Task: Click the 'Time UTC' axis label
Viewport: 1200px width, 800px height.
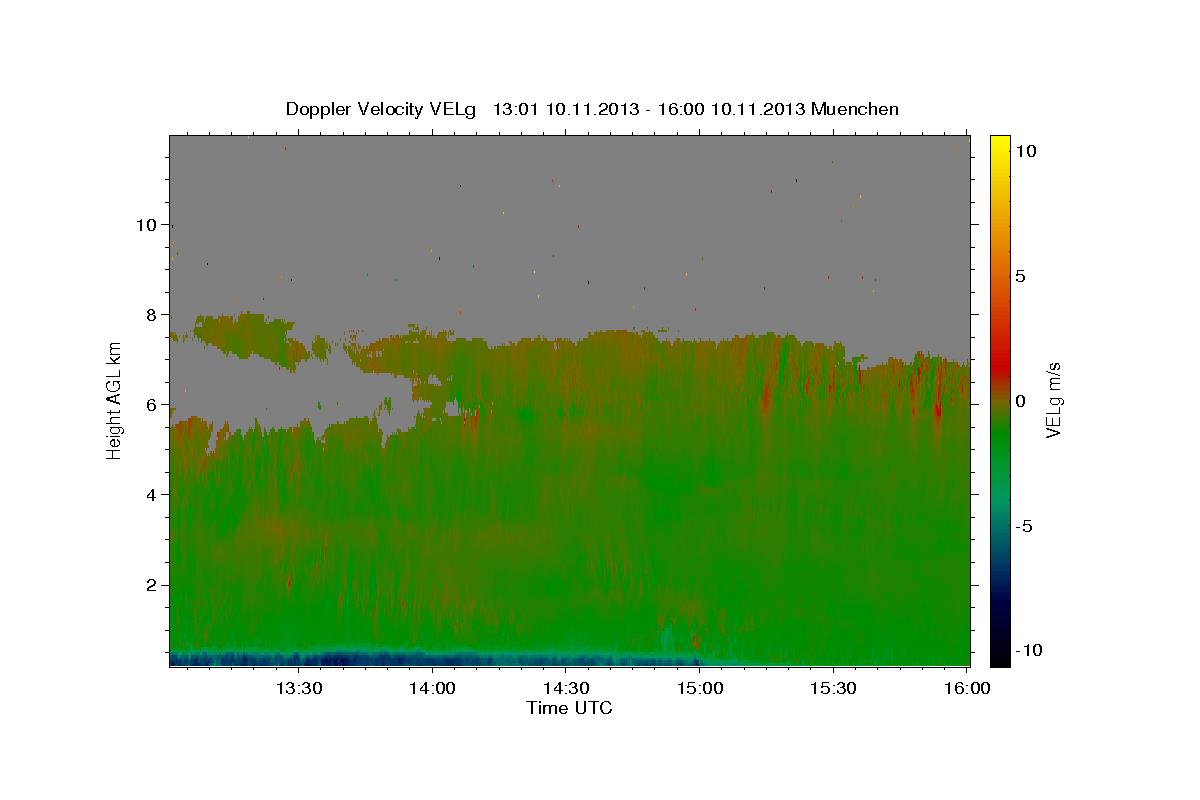Action: tap(569, 708)
